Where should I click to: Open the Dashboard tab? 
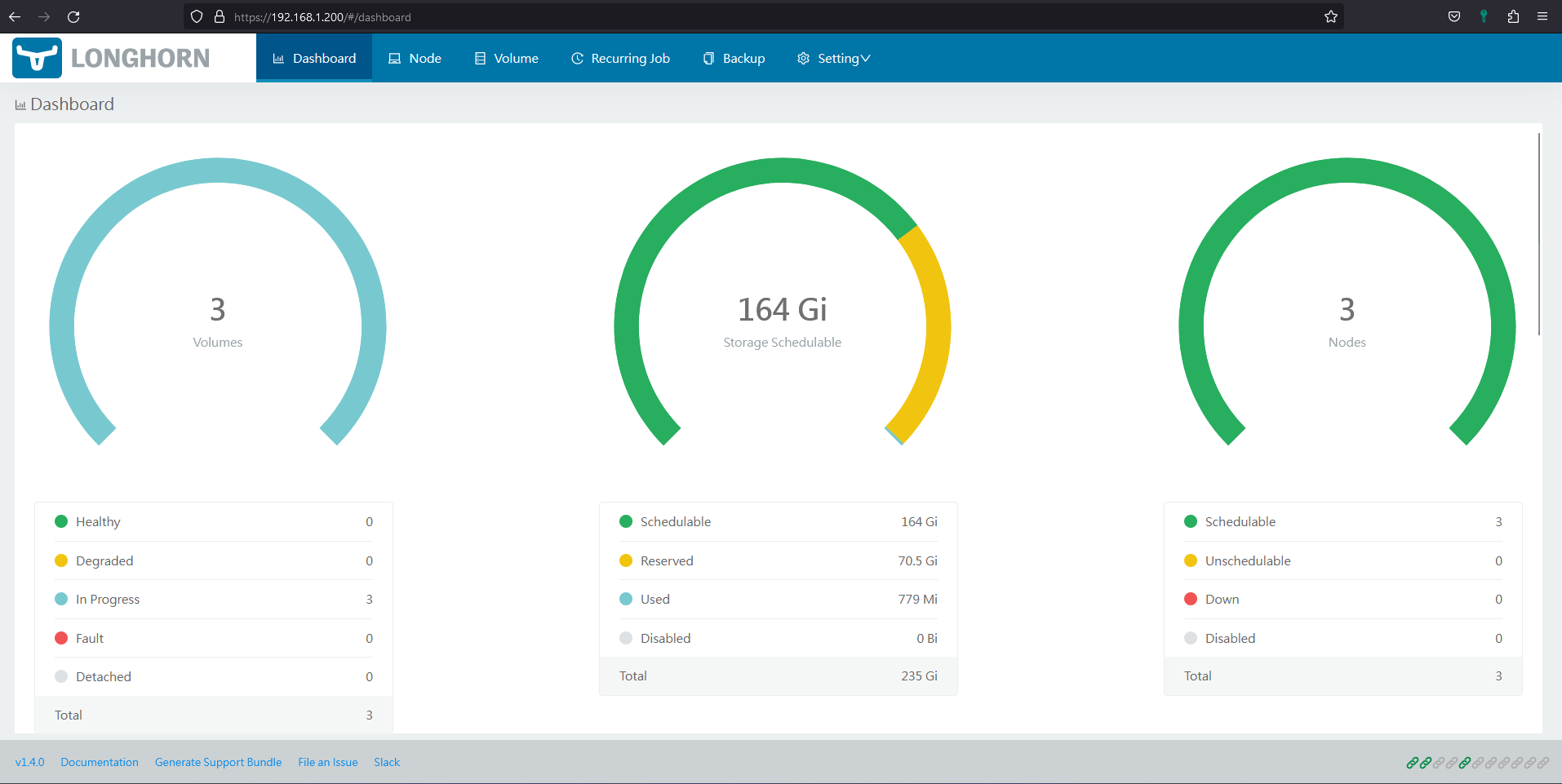[314, 58]
